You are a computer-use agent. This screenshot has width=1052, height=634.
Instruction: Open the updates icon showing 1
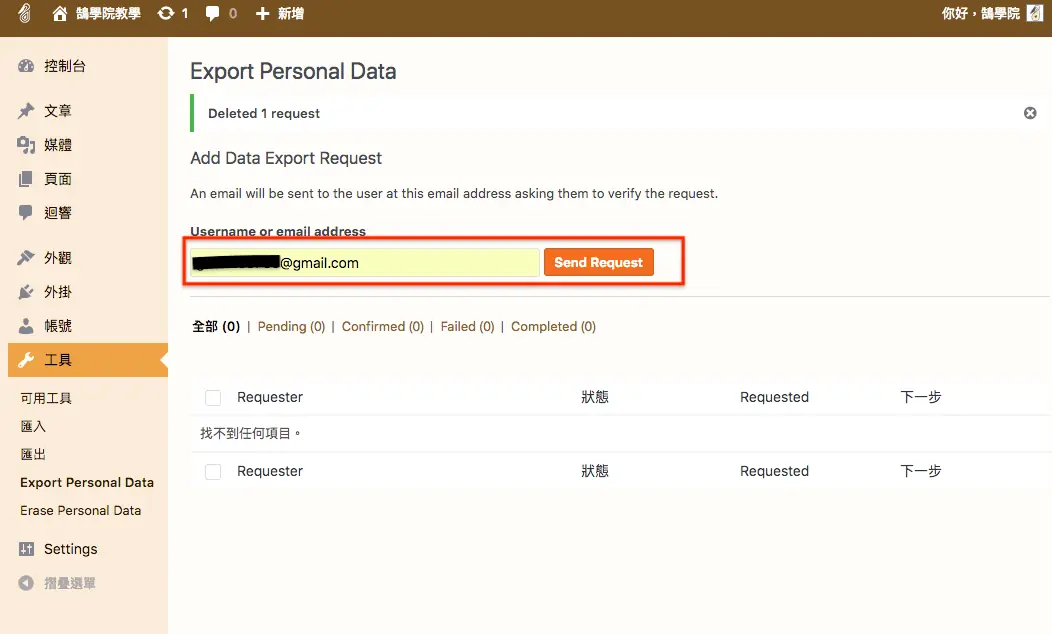(x=165, y=13)
